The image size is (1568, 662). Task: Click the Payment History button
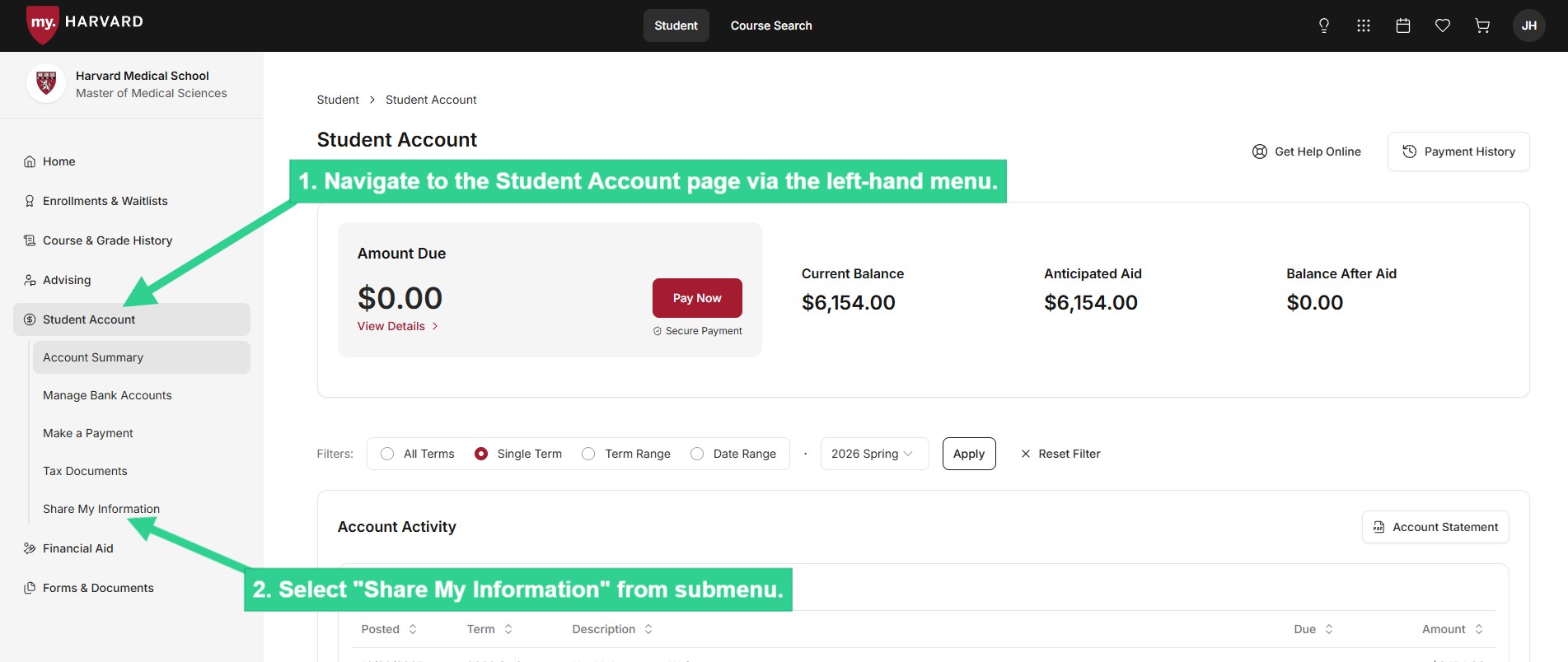1458,152
